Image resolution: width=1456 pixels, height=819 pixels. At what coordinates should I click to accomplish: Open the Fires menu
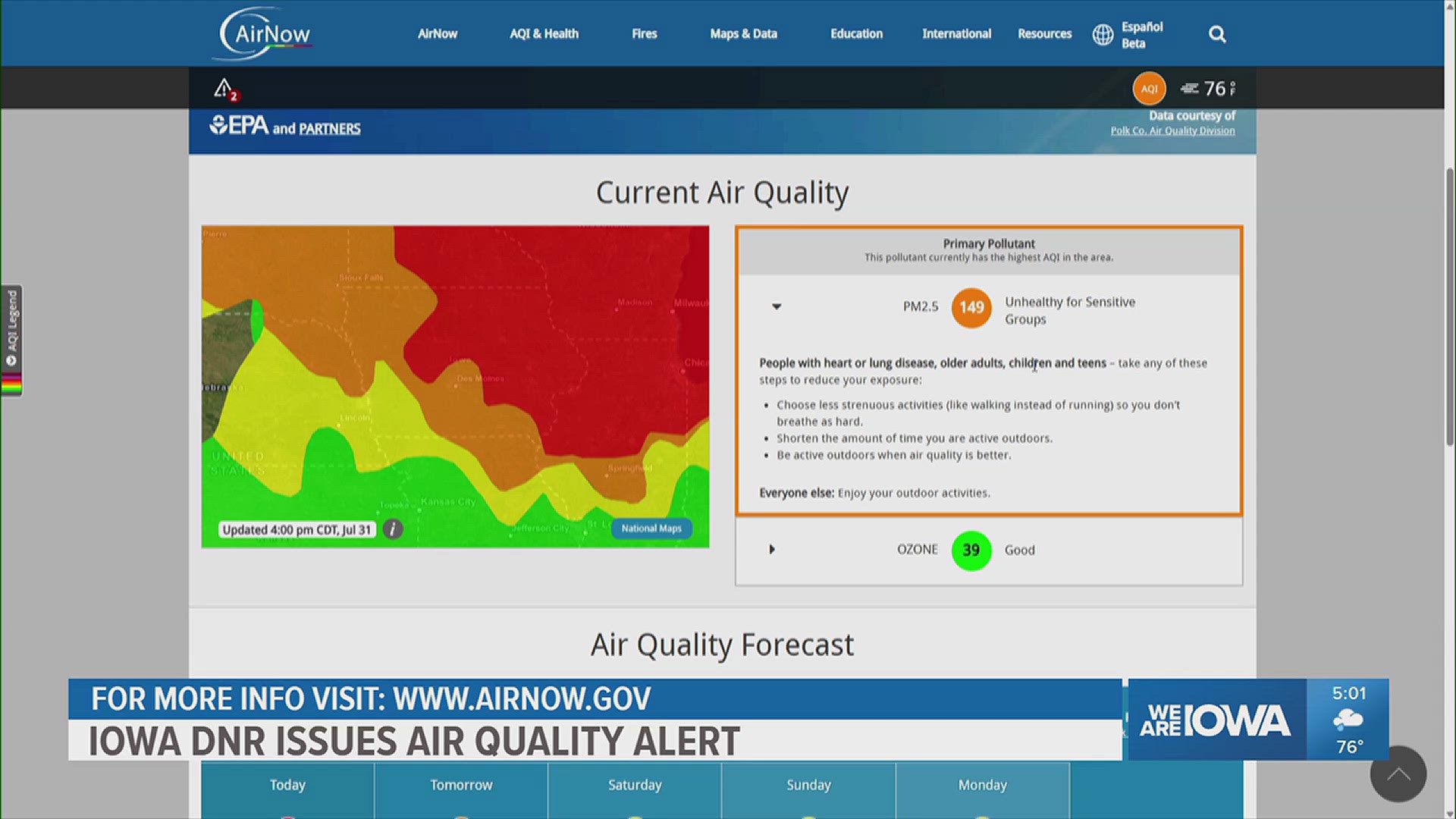coord(645,34)
